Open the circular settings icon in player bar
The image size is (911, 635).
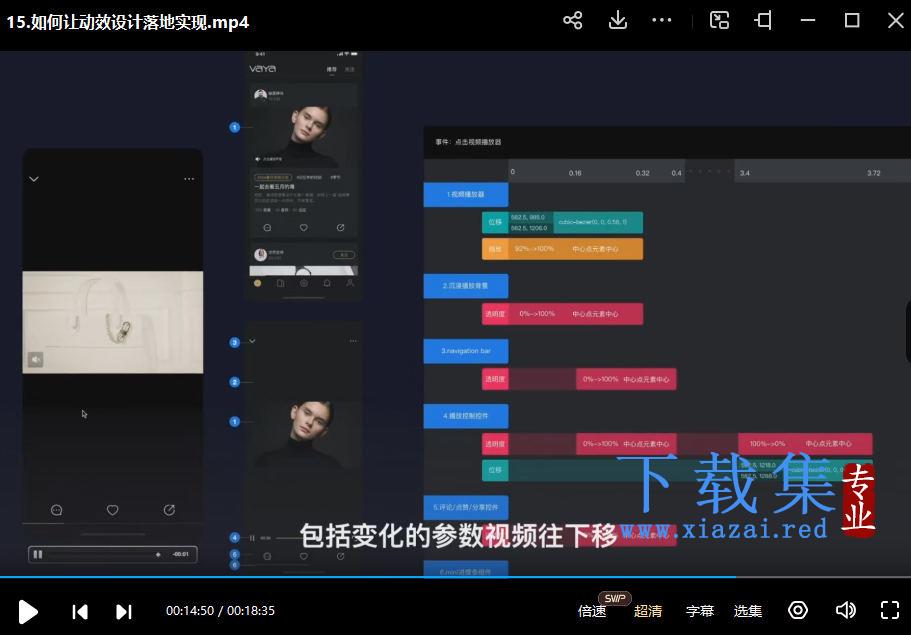click(x=798, y=611)
